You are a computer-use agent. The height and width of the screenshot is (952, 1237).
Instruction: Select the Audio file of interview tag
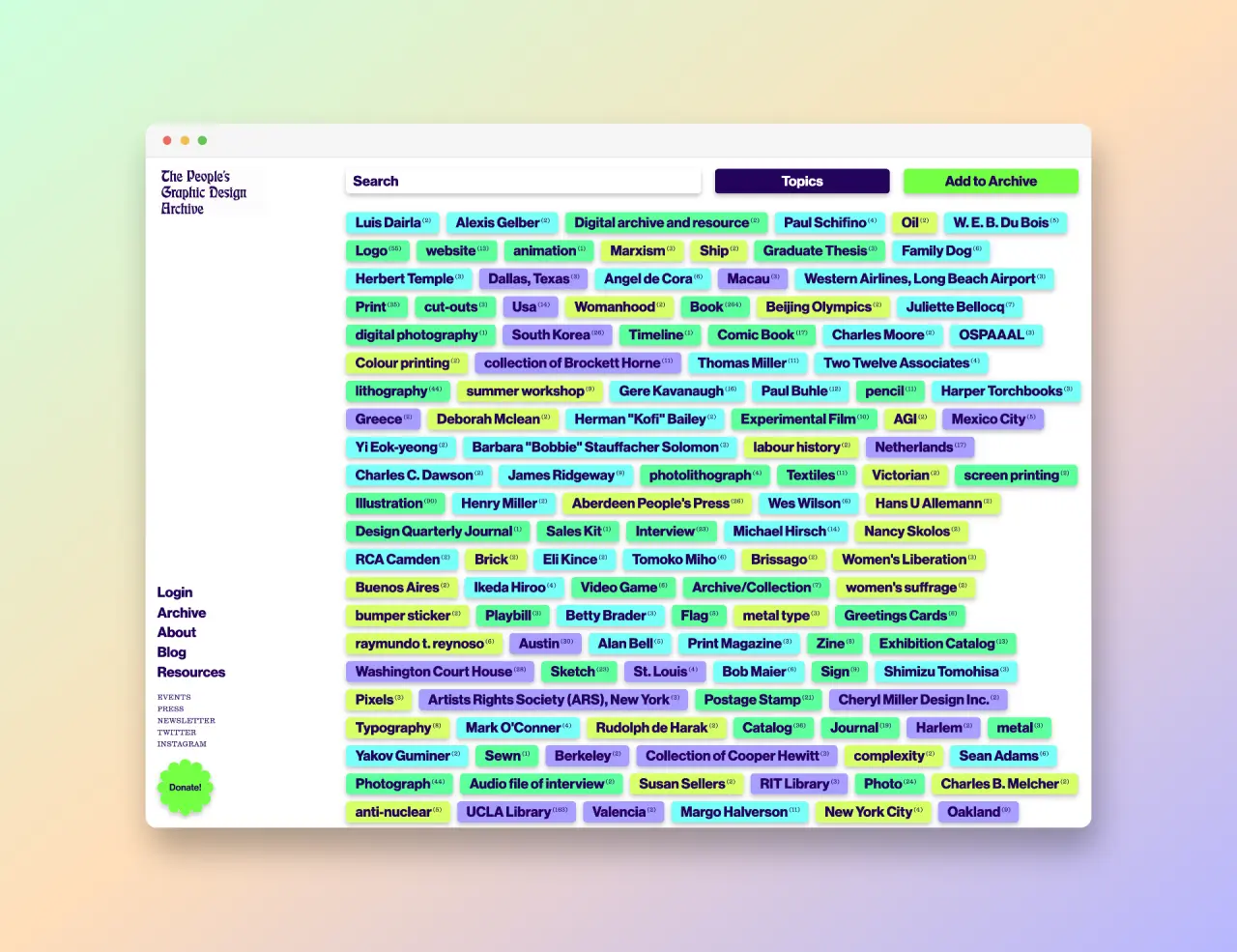[541, 783]
